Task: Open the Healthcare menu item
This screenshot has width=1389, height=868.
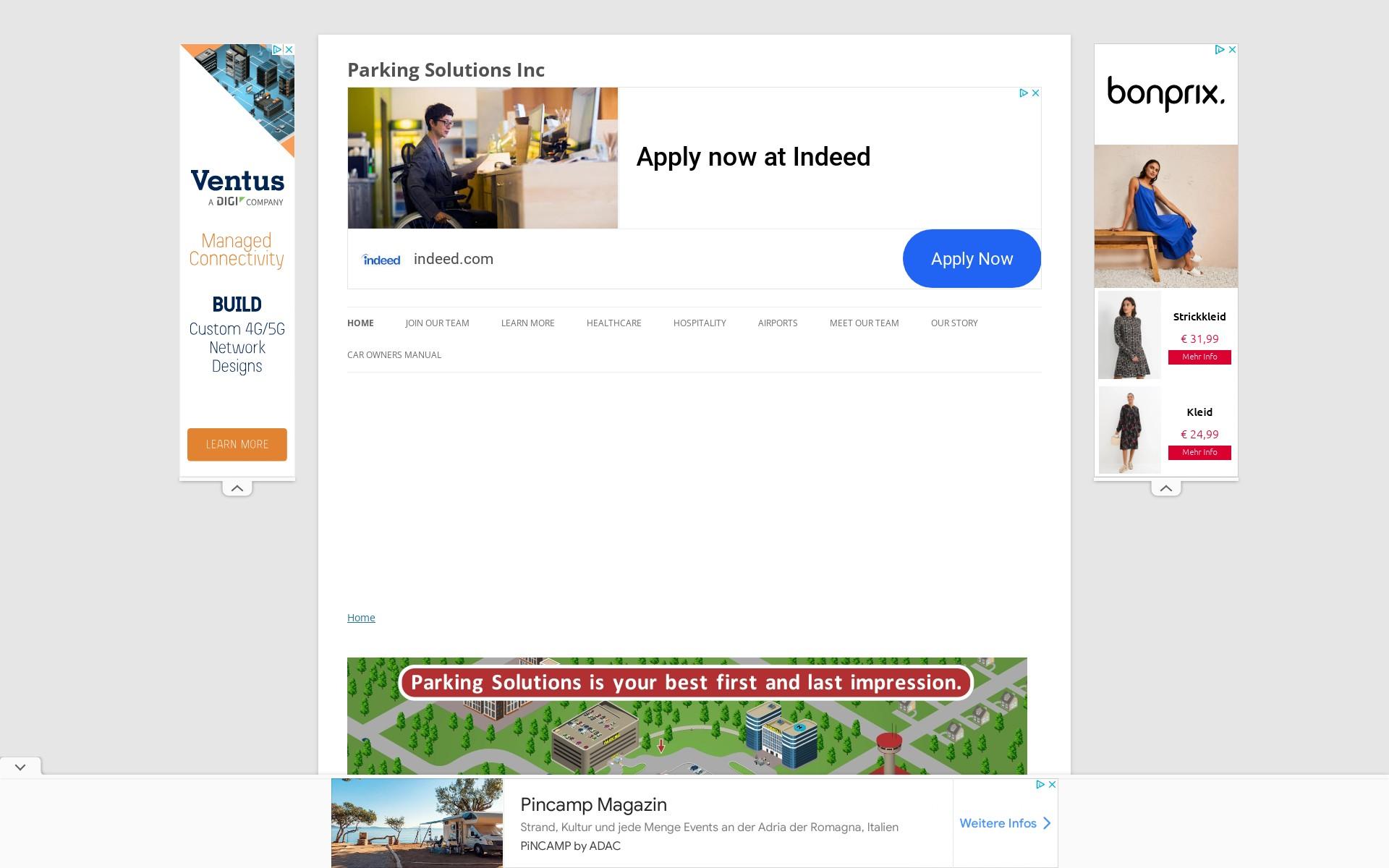Action: [x=613, y=323]
